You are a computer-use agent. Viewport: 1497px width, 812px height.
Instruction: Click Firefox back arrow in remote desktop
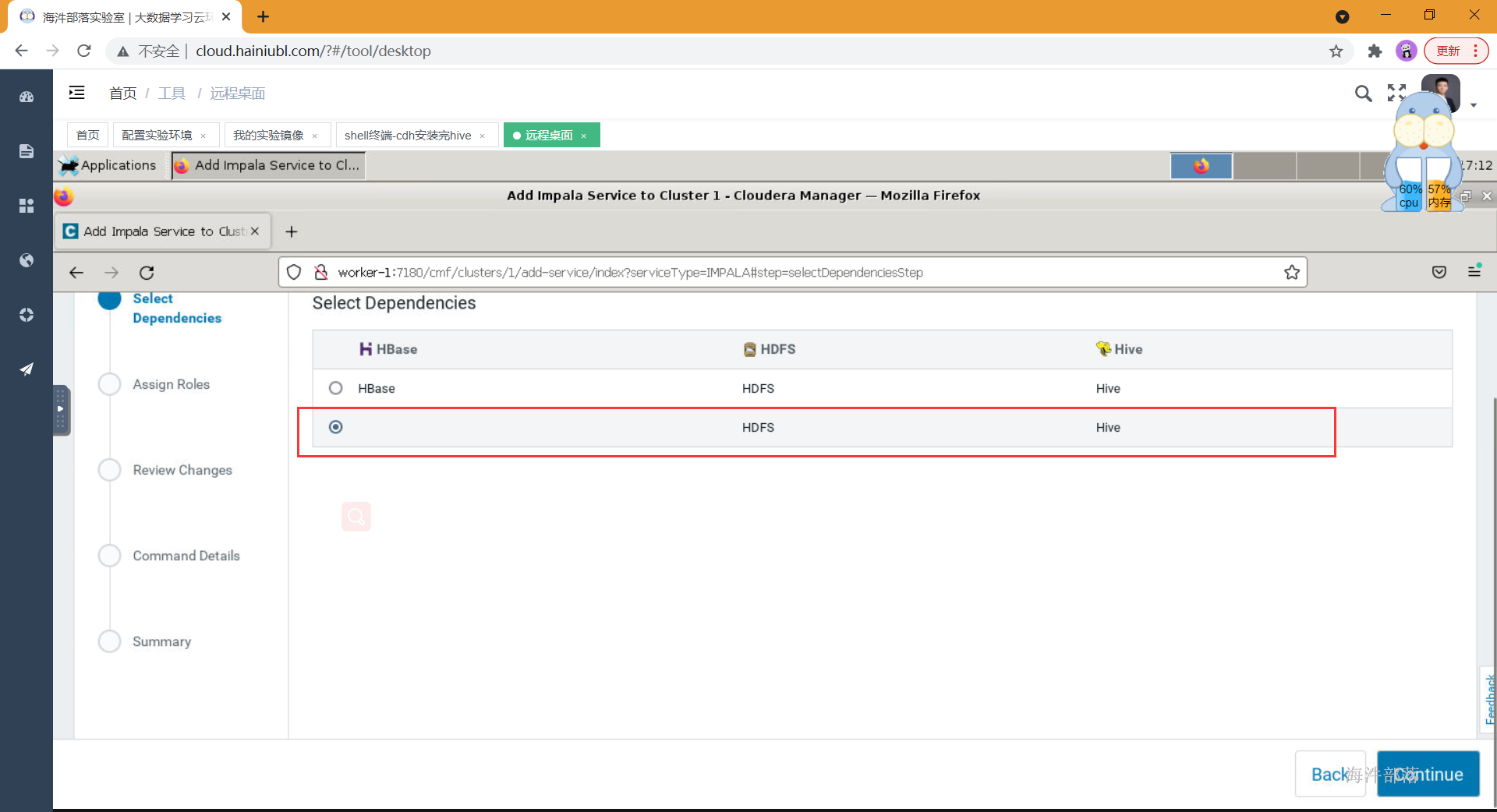point(76,273)
